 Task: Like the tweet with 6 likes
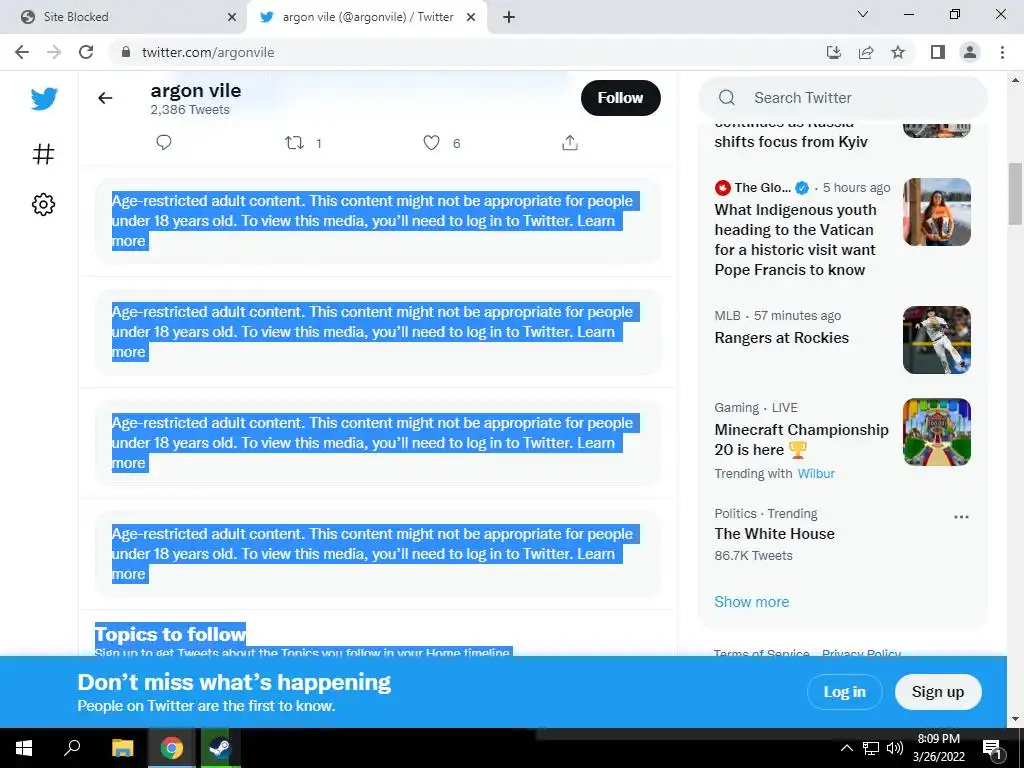click(x=432, y=142)
